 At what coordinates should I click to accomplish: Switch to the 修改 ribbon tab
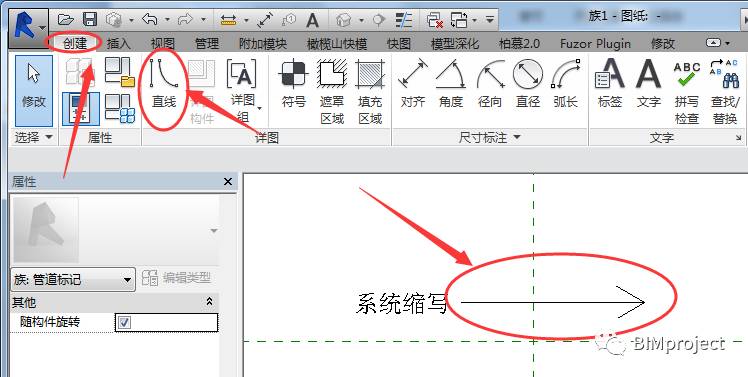(x=663, y=44)
